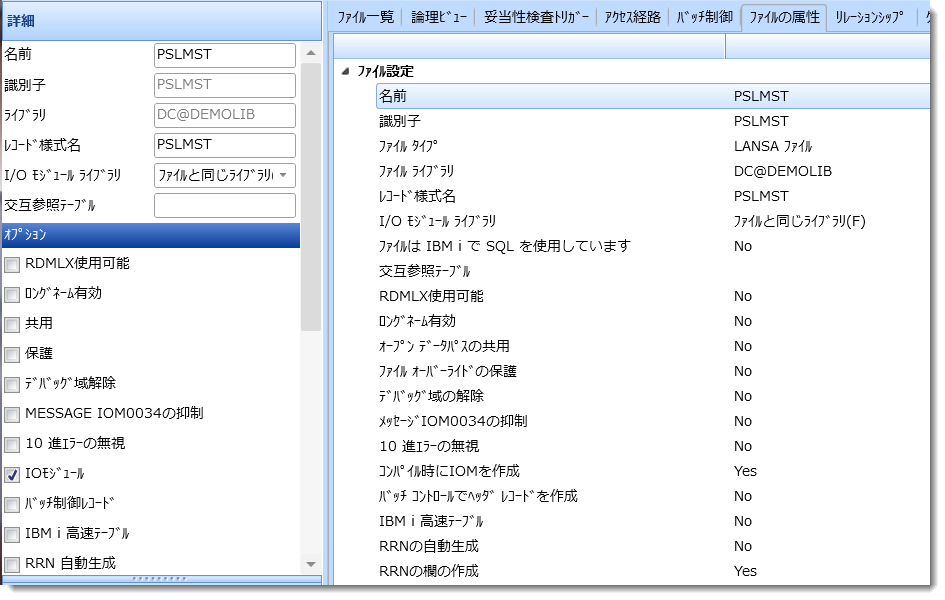Check the 10 進ｴﾗｰの無視 option
Image resolution: width=945 pixels, height=600 pixels.
click(x=12, y=445)
